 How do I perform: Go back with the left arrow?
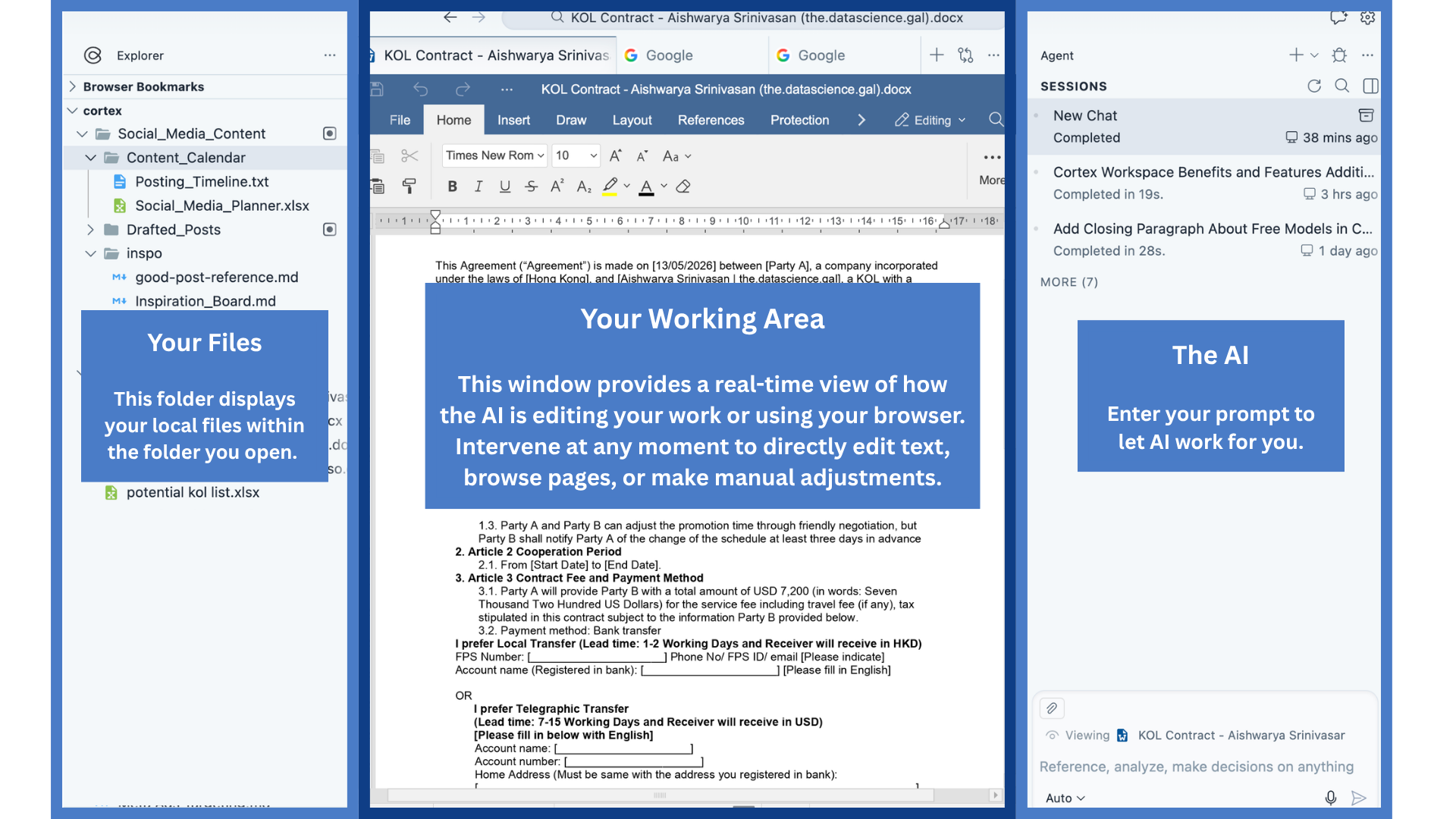point(450,17)
